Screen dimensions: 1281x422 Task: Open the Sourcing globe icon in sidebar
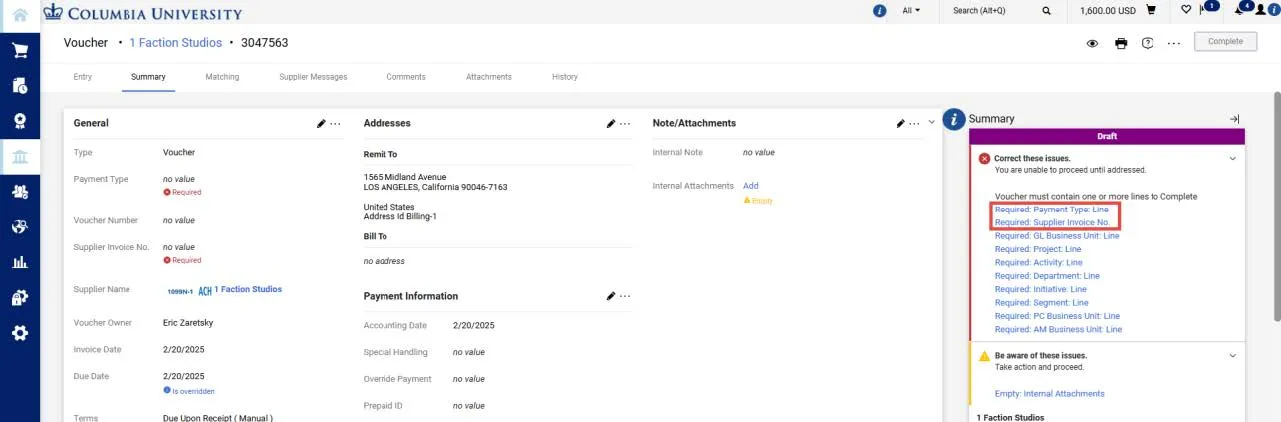(x=20, y=227)
